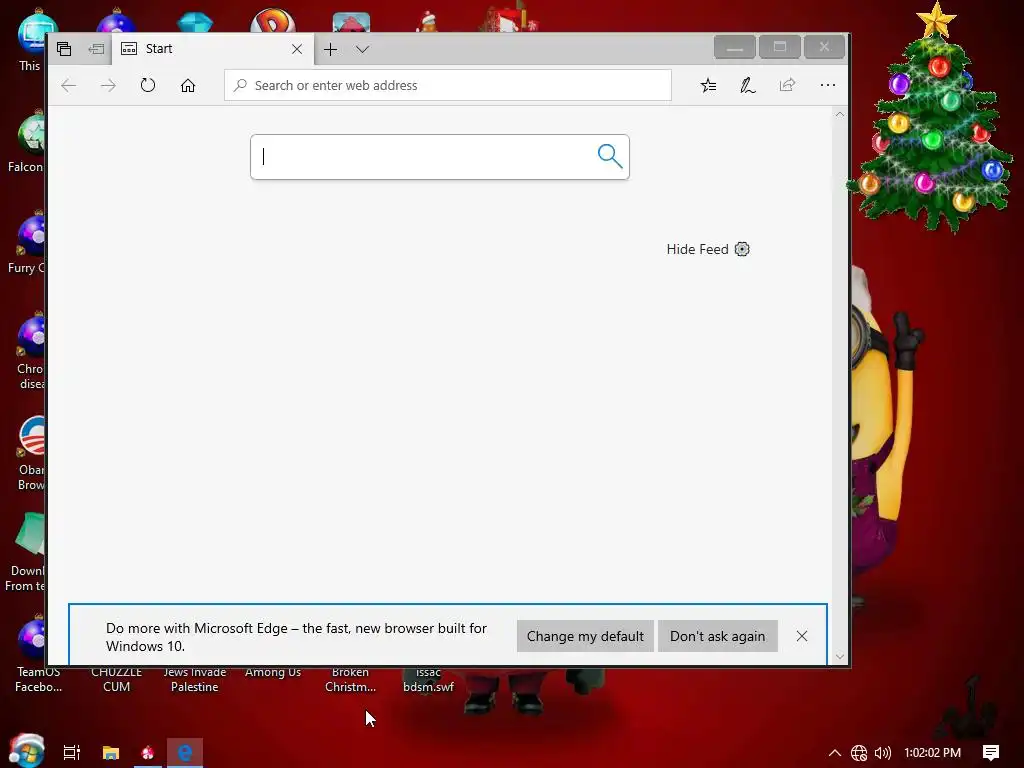Screen dimensions: 1024x768
Task: Refresh the current page
Action: 148,86
